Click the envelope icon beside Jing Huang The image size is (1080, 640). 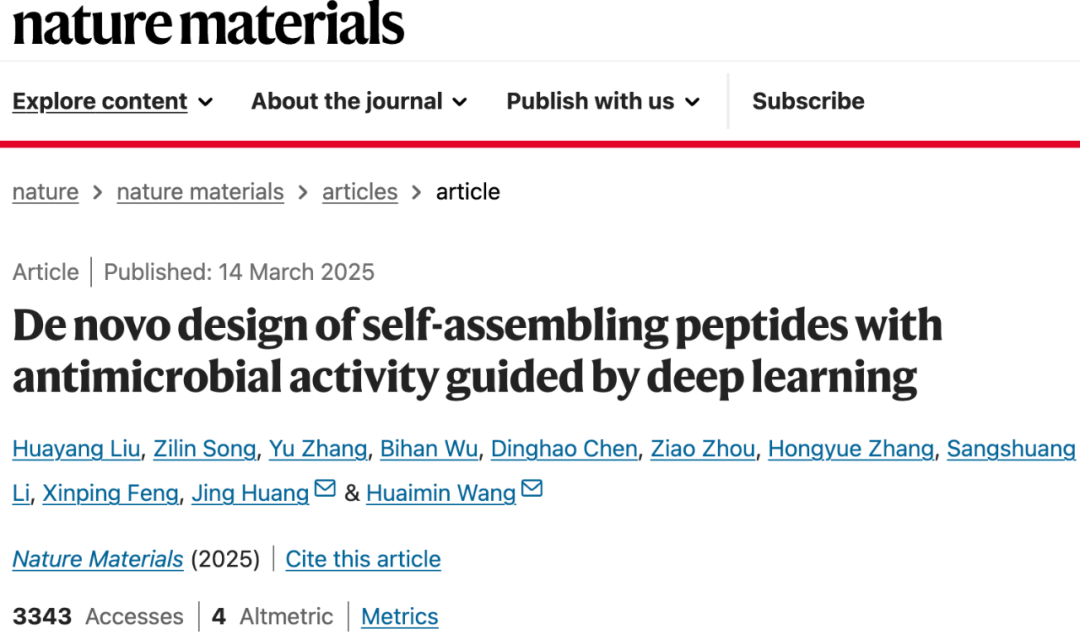coord(324,488)
